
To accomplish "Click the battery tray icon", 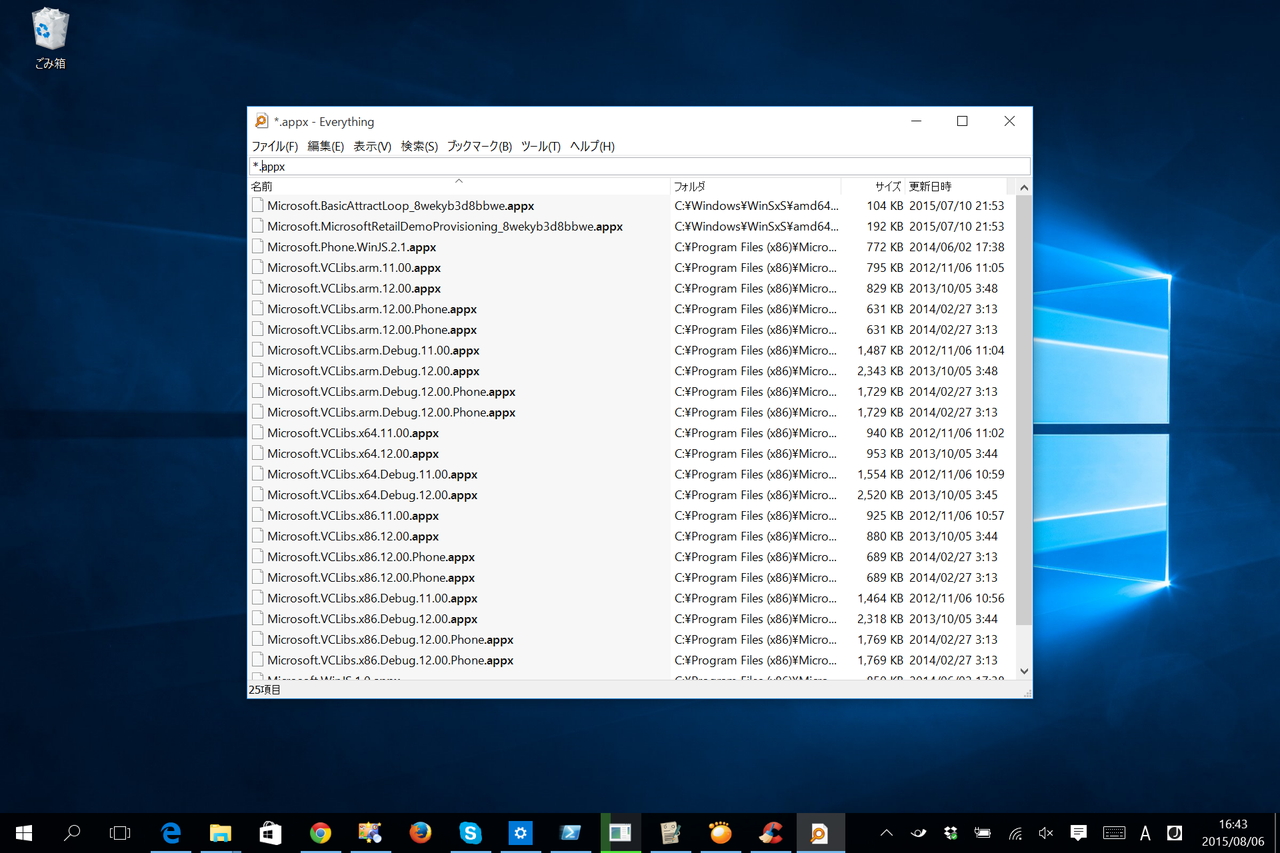I will (983, 833).
